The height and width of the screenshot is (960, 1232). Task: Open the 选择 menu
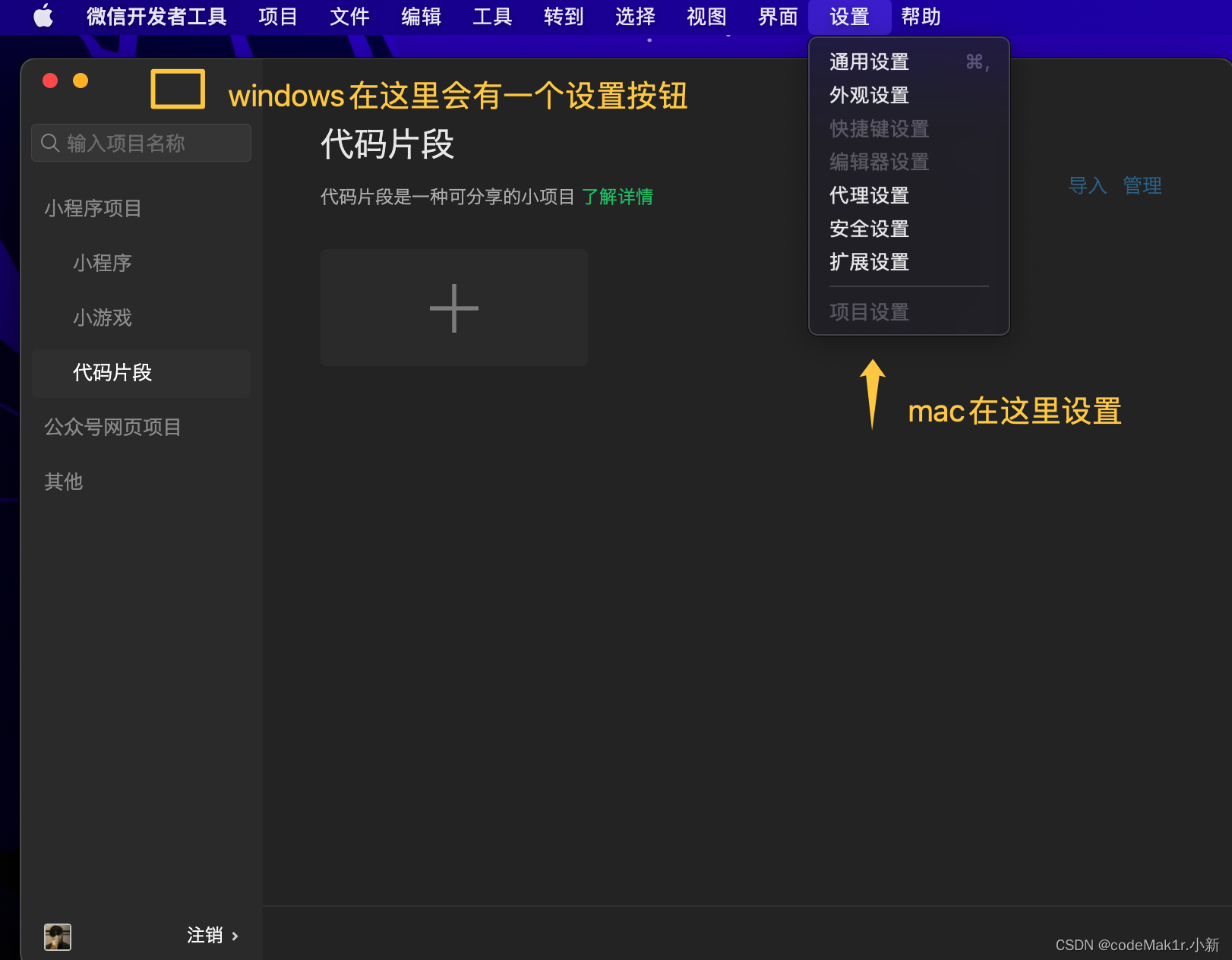click(x=635, y=16)
